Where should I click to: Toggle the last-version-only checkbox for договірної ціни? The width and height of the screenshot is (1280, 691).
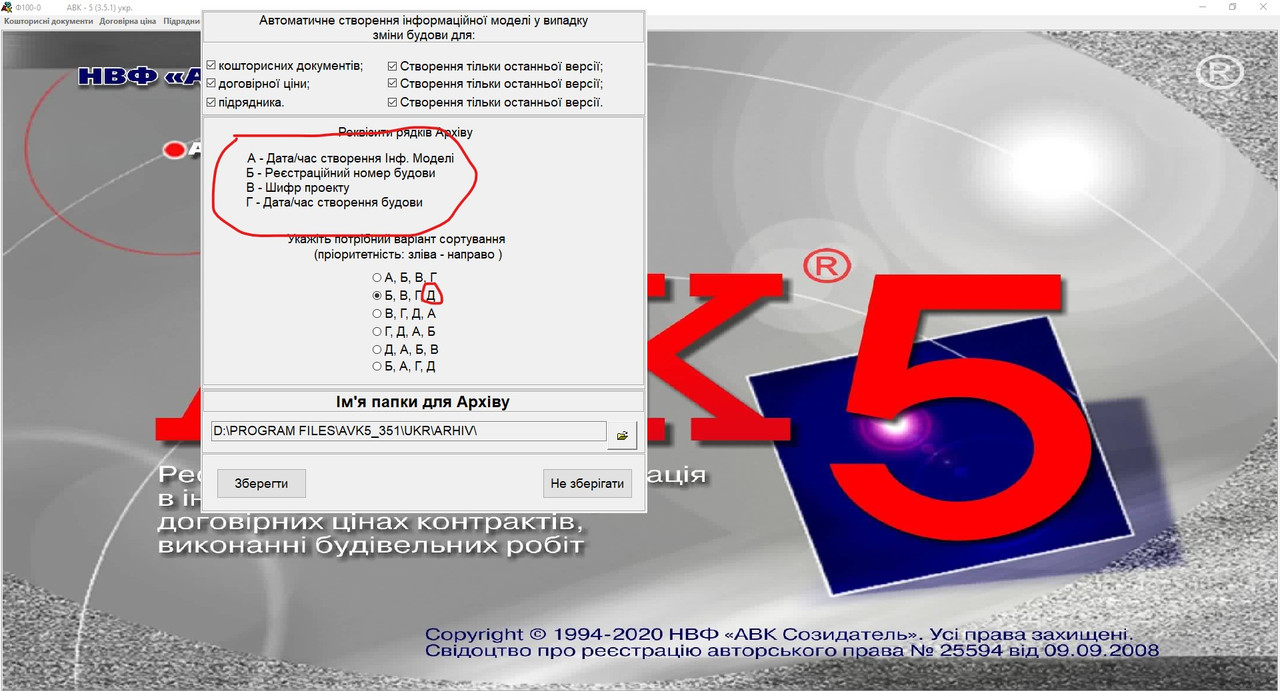392,84
